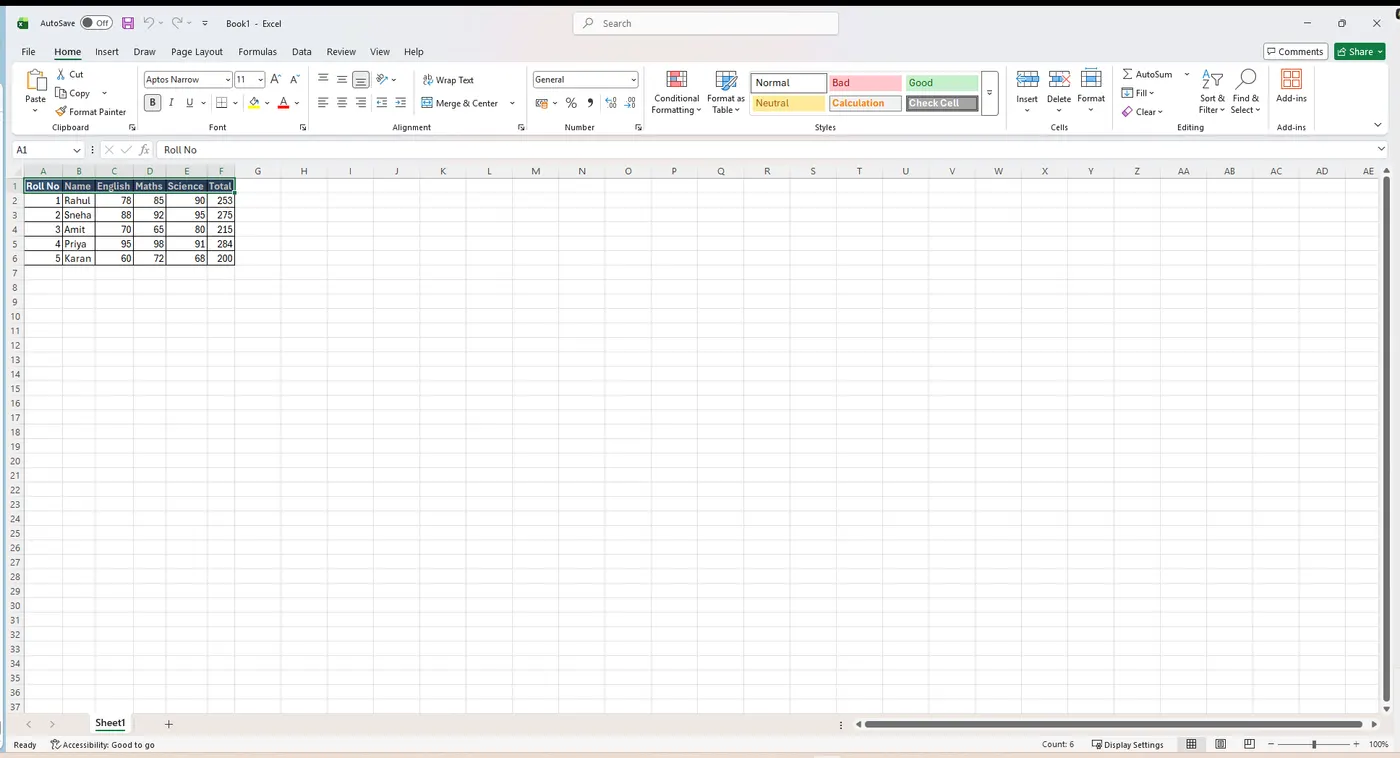Toggle Underline formatting
This screenshot has width=1400, height=758.
(189, 102)
